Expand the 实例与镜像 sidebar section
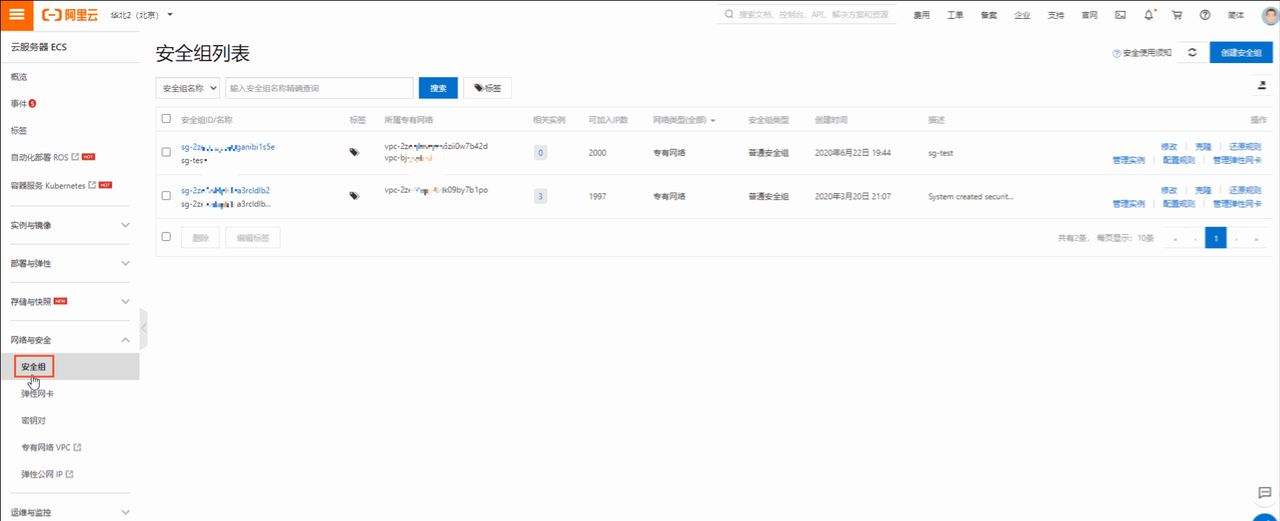Viewport: 1280px width, 521px height. (70, 225)
